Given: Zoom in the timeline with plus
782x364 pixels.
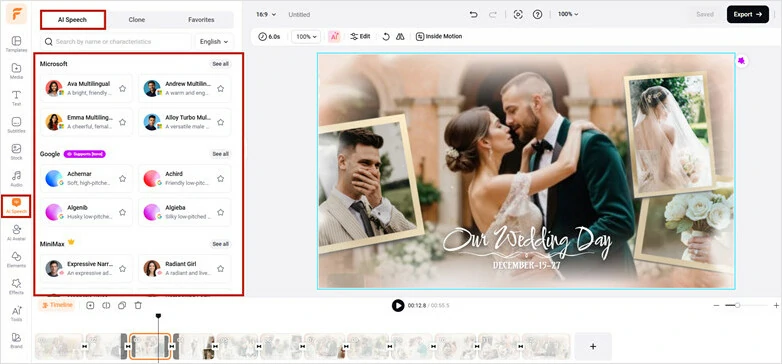Looking at the screenshot, I should coord(776,305).
